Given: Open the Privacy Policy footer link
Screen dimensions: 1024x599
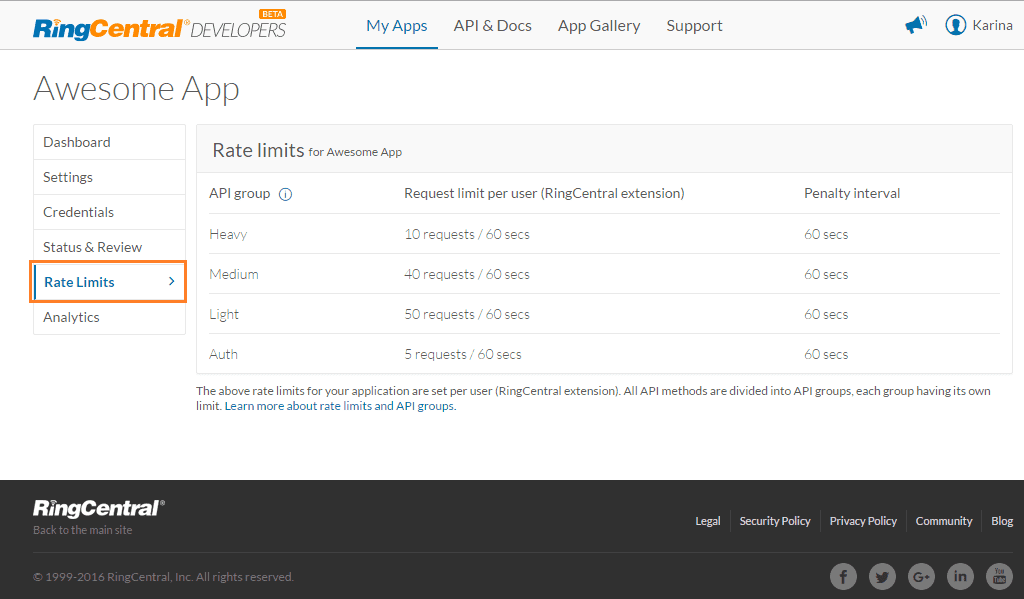Looking at the screenshot, I should tap(863, 521).
